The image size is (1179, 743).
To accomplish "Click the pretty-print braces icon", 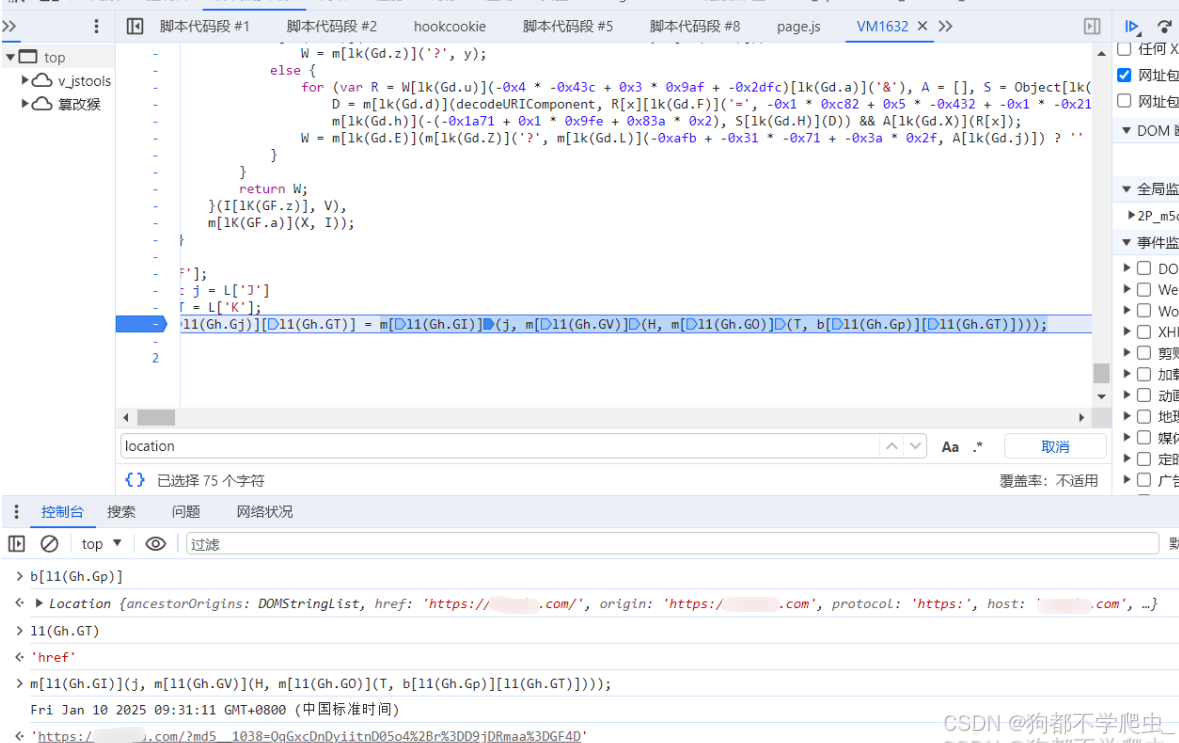I will (136, 480).
